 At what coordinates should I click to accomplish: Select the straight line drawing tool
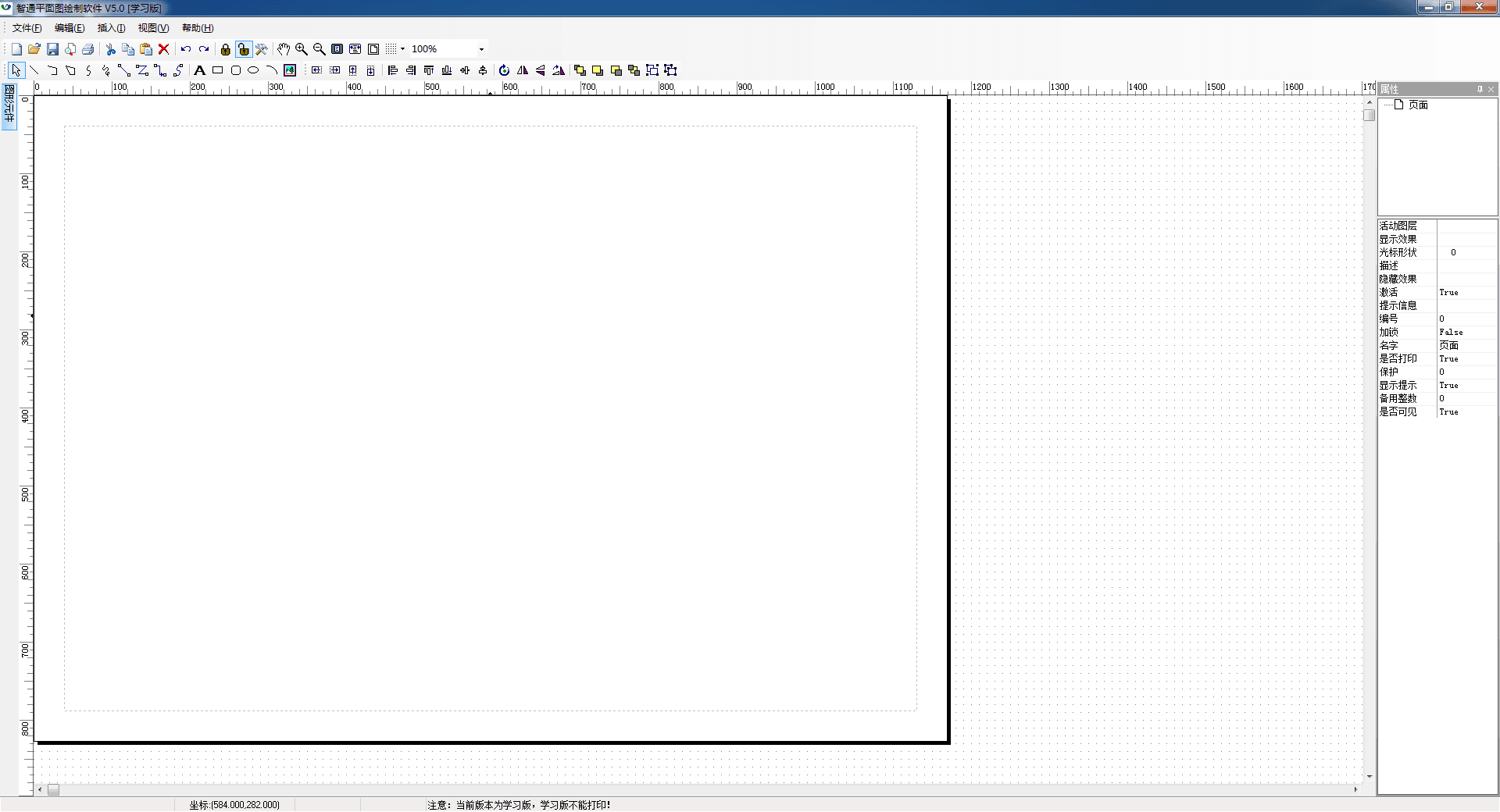coord(34,70)
